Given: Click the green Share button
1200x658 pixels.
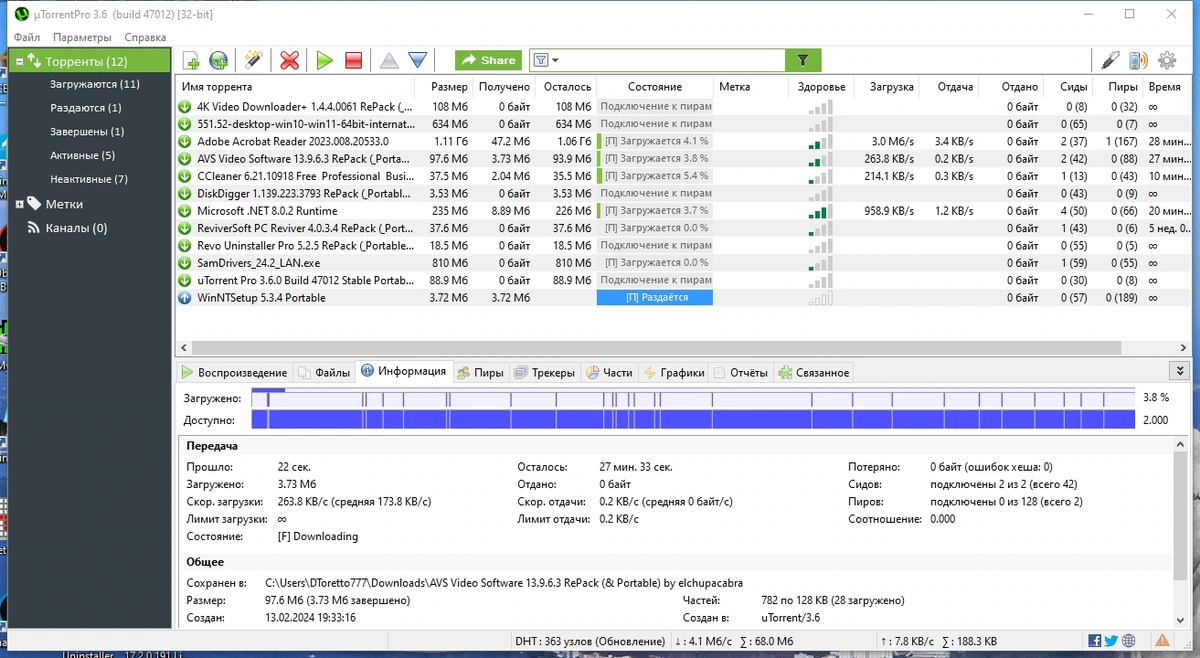Looking at the screenshot, I should 488,61.
